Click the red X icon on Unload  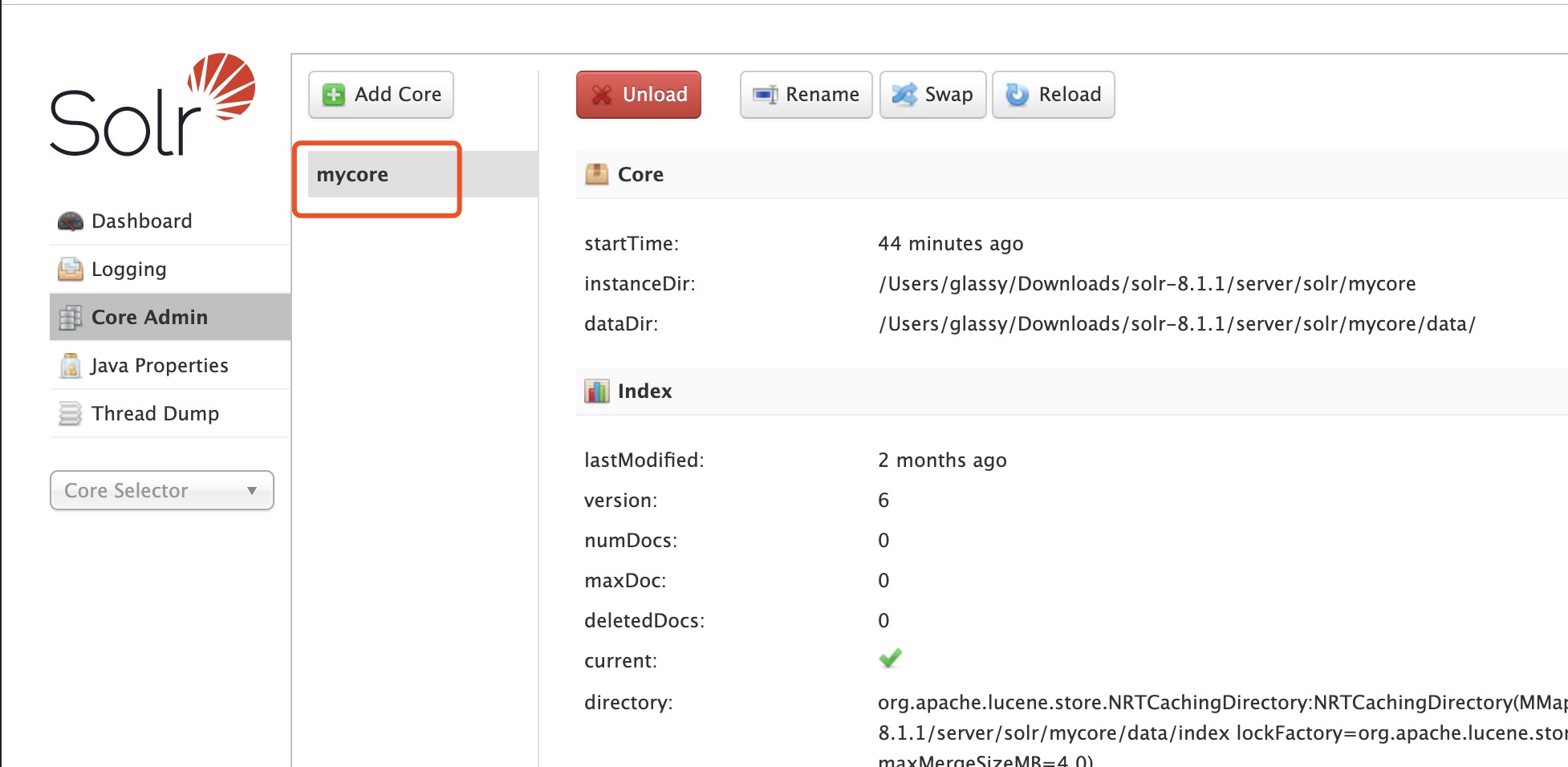pyautogui.click(x=602, y=95)
